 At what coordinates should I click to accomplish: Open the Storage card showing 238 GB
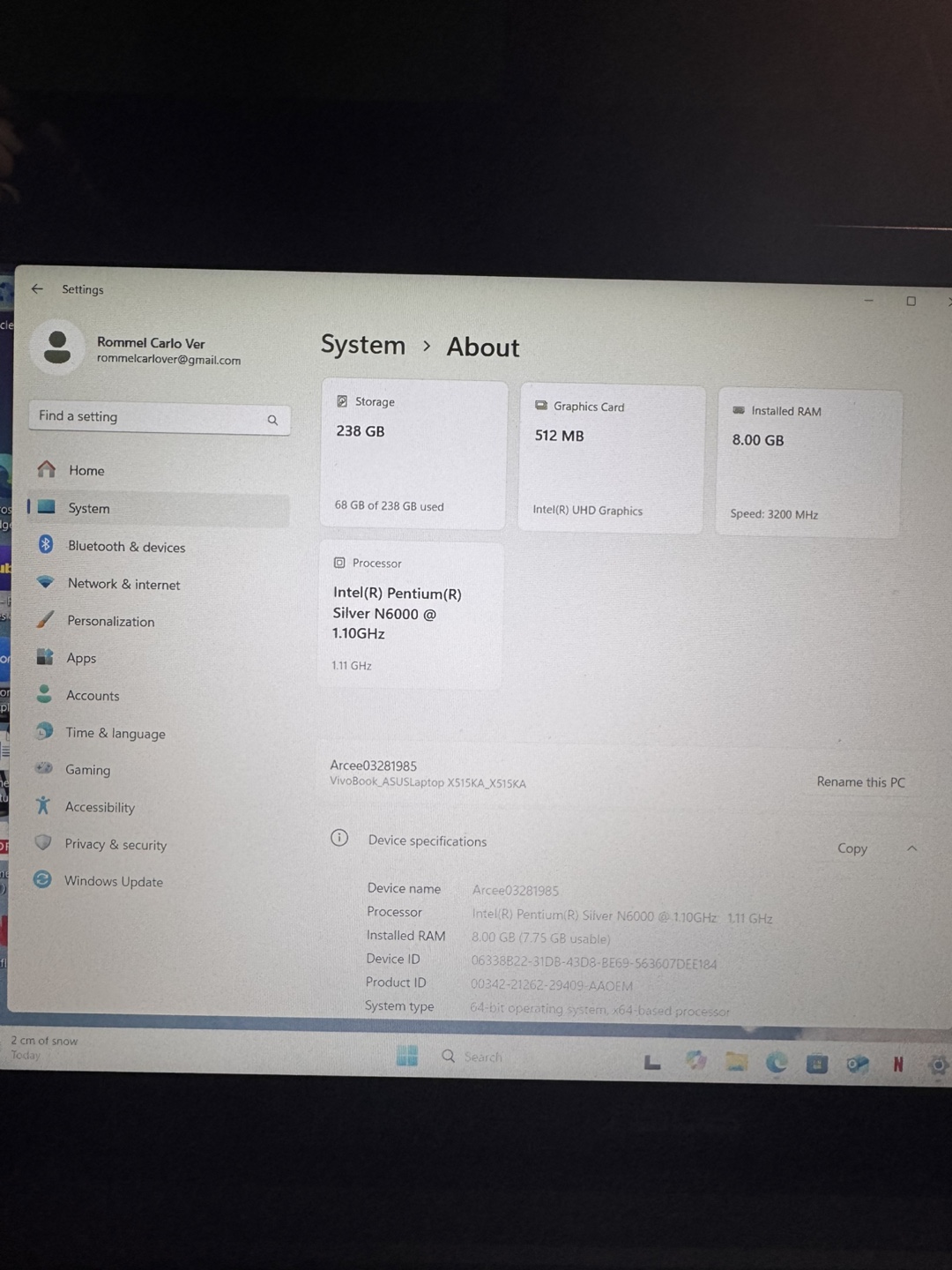click(413, 454)
